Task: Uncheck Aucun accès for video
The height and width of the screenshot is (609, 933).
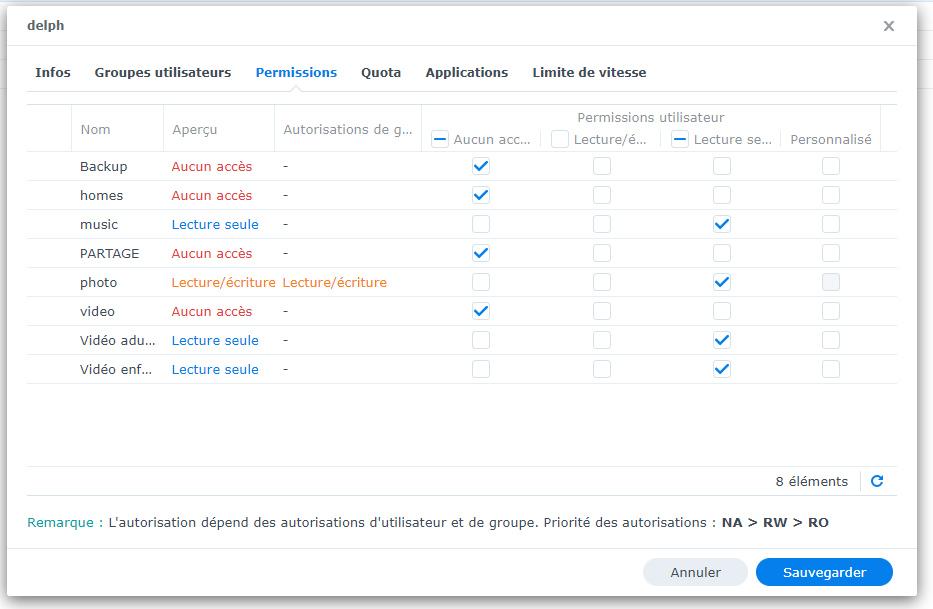Action: coord(481,311)
